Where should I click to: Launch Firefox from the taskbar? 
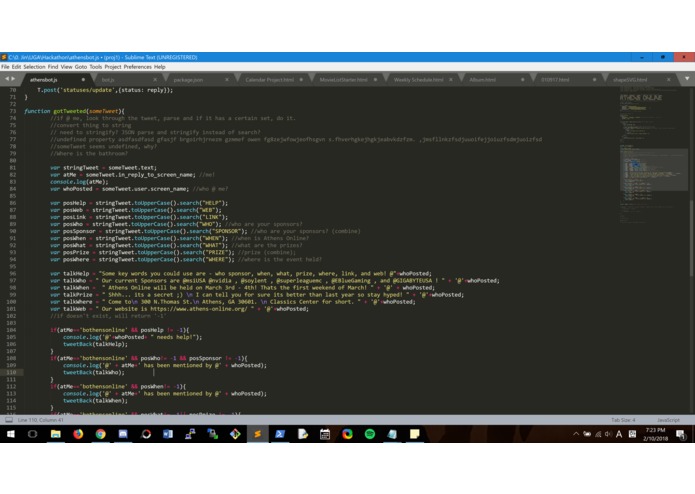78,434
